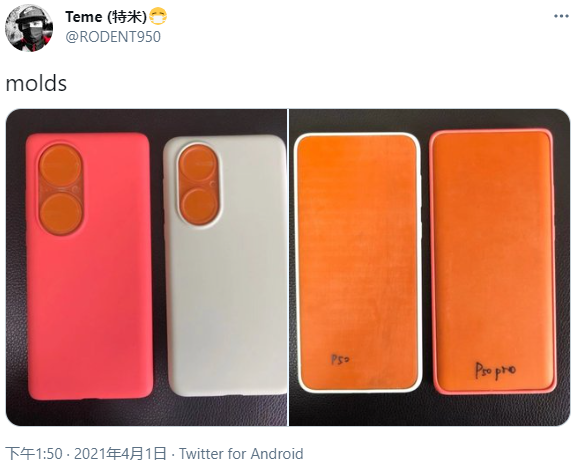Open the display name Teme (特米)

point(106,17)
